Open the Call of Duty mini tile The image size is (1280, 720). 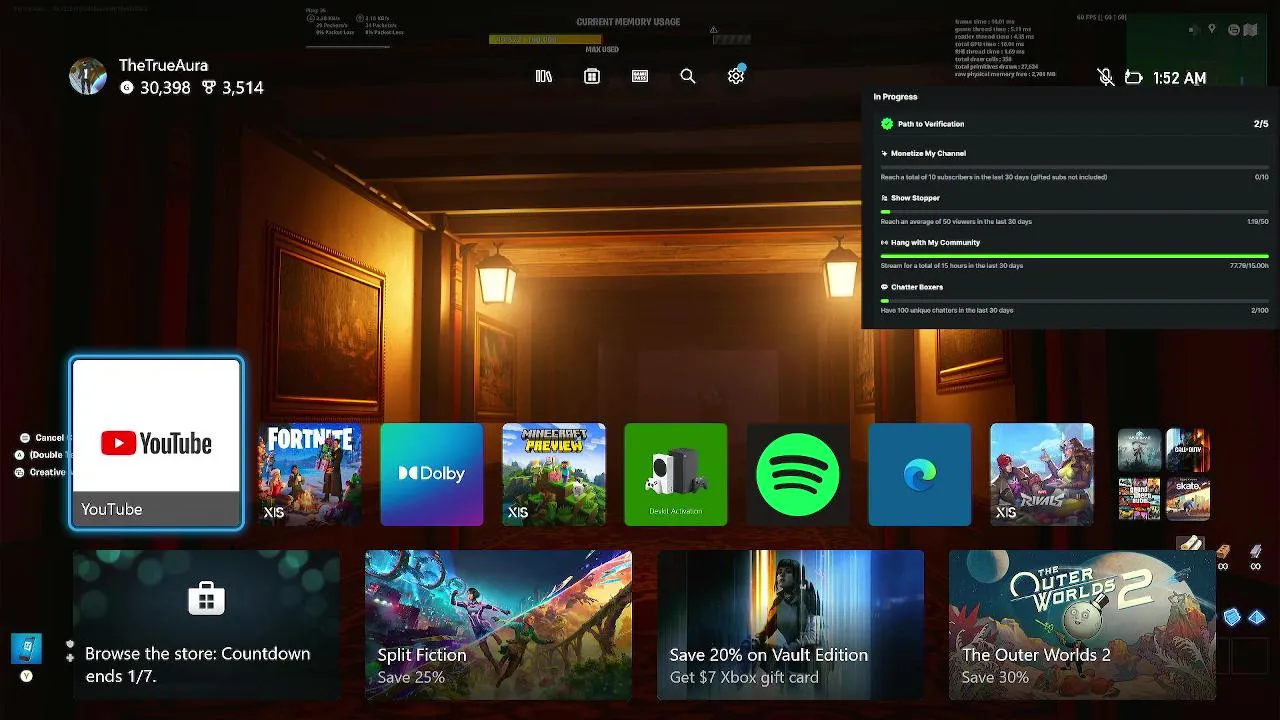coord(1188,450)
